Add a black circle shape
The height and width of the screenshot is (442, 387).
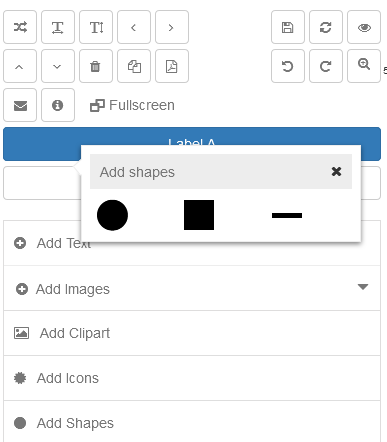pos(112,215)
